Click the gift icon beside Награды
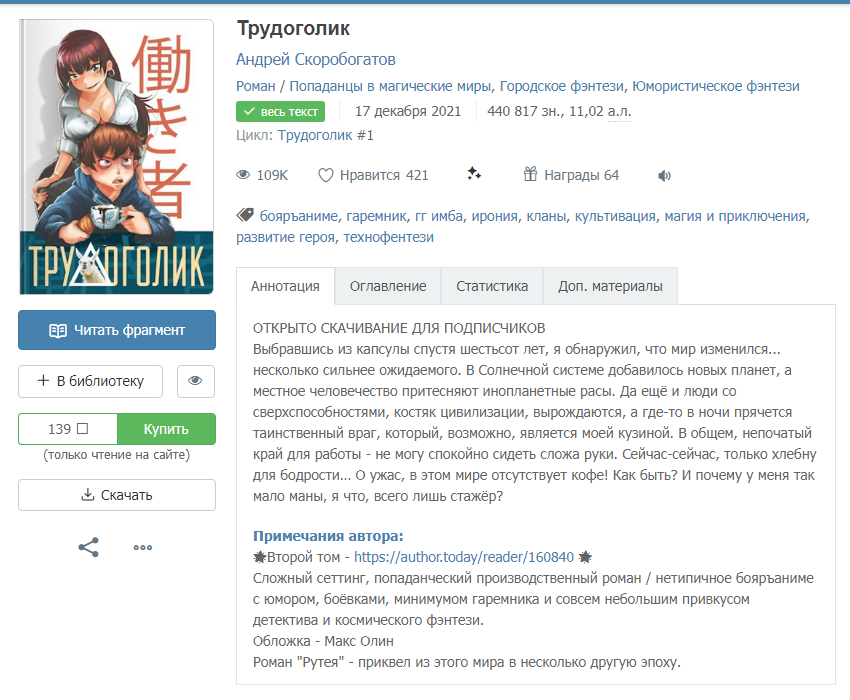Viewport: 850px width, 700px height. click(530, 175)
